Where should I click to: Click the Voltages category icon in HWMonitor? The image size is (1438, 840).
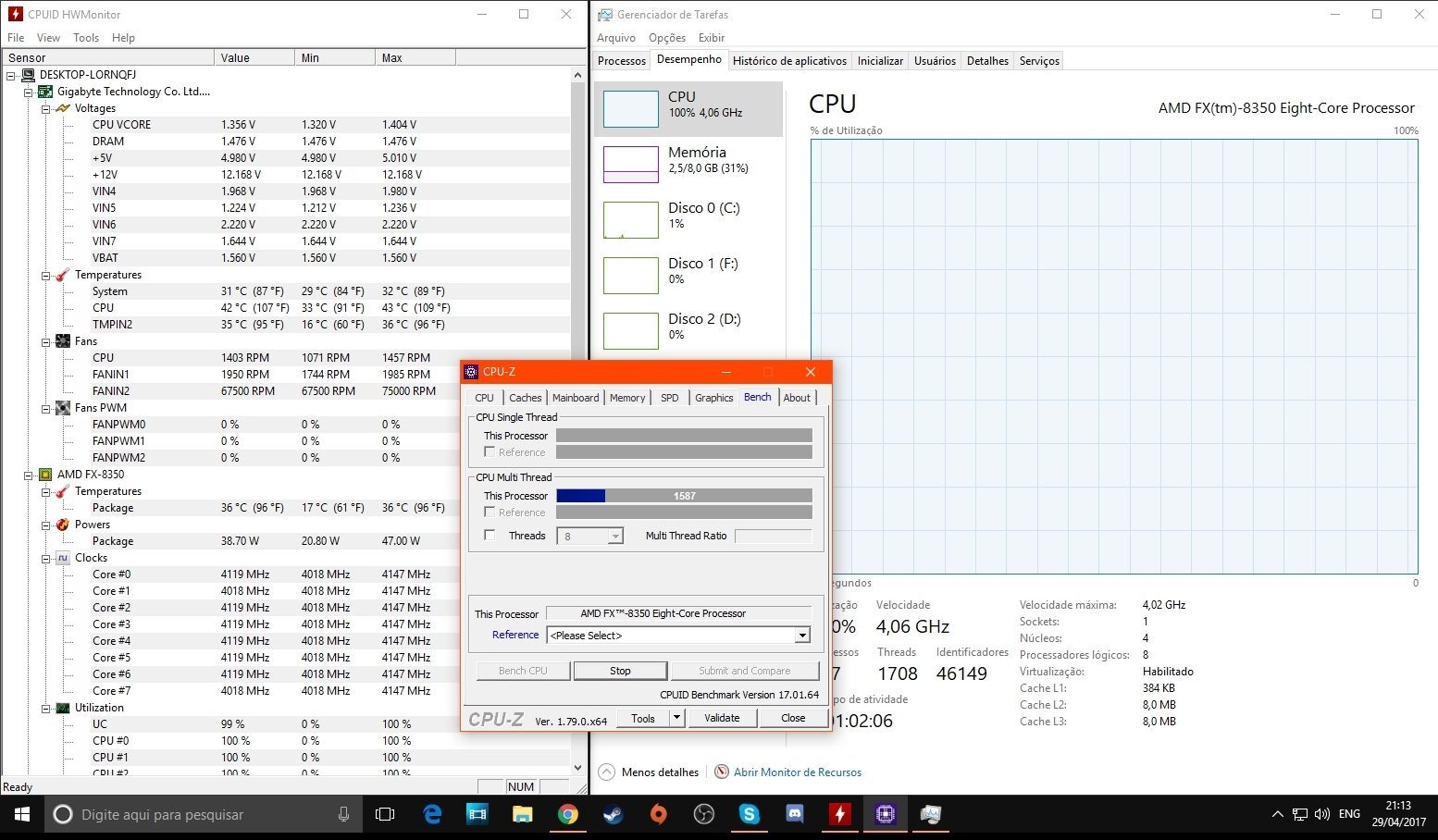[x=63, y=108]
